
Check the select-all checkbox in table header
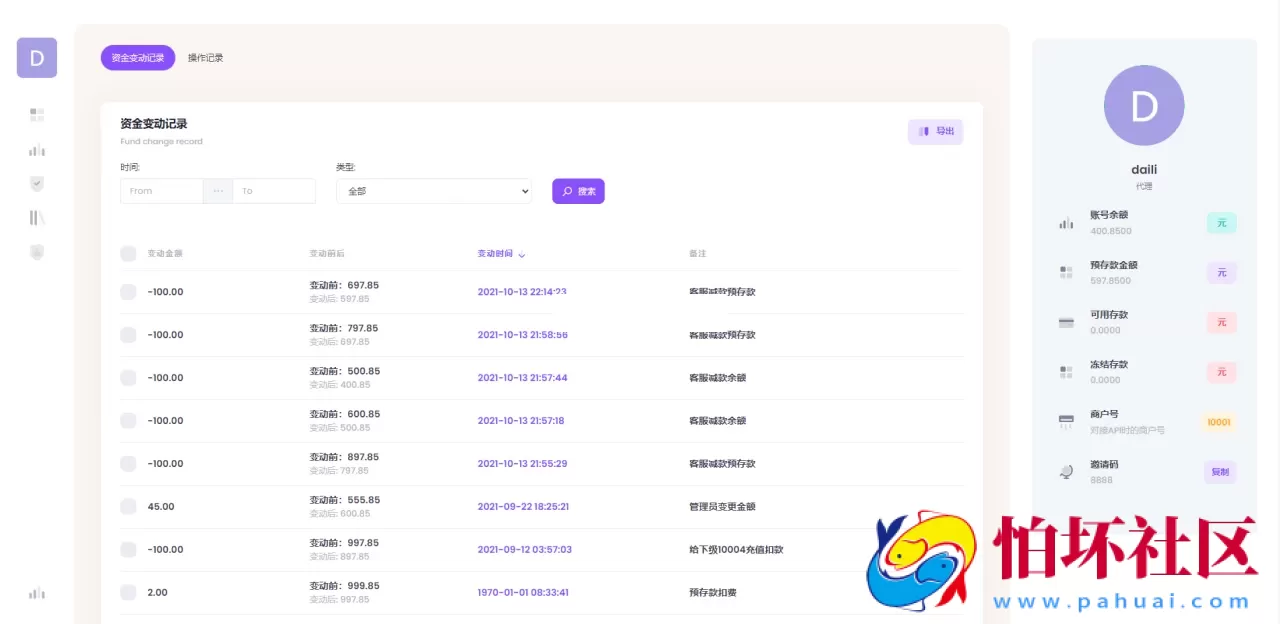click(x=128, y=253)
